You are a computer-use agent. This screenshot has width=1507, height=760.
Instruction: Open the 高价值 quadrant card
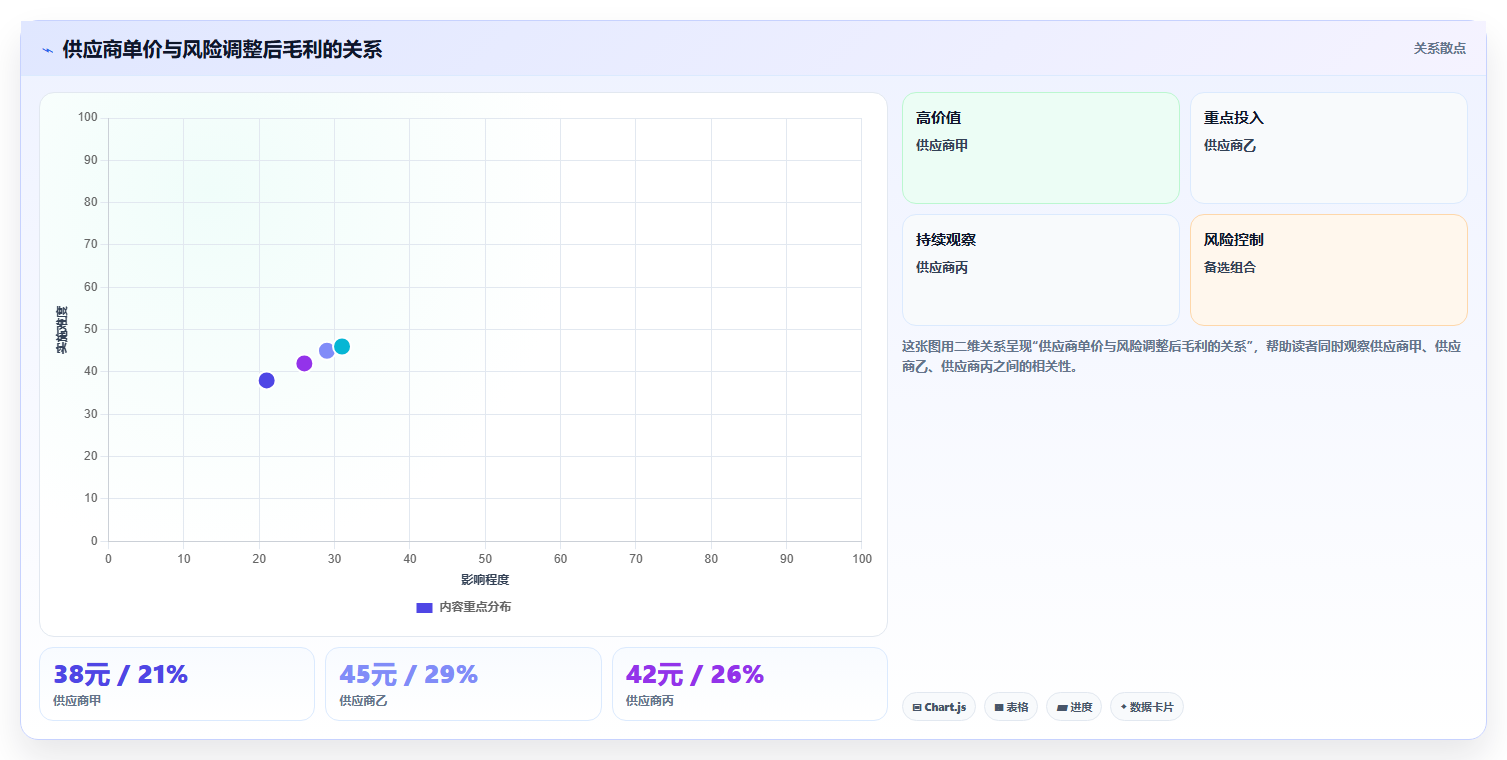[1041, 148]
